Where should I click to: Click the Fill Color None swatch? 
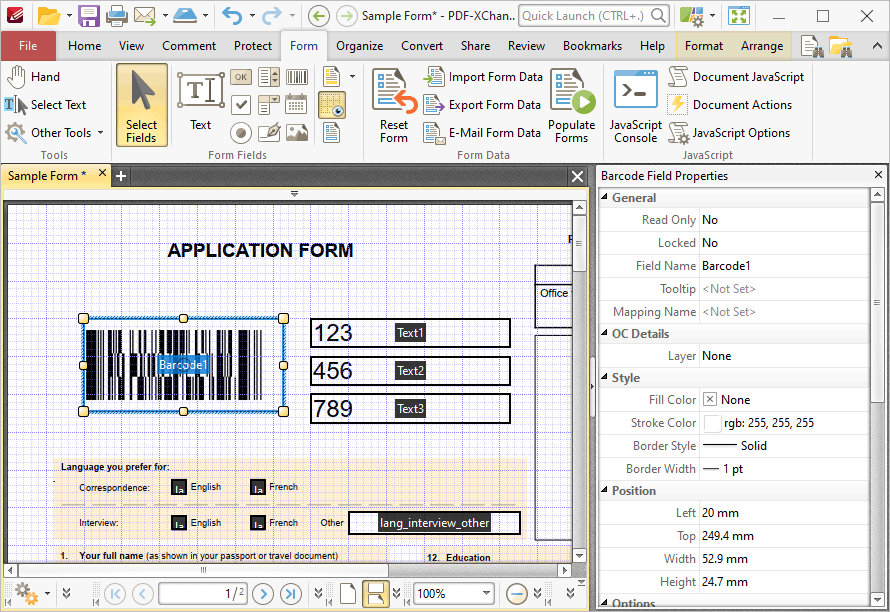pos(710,400)
